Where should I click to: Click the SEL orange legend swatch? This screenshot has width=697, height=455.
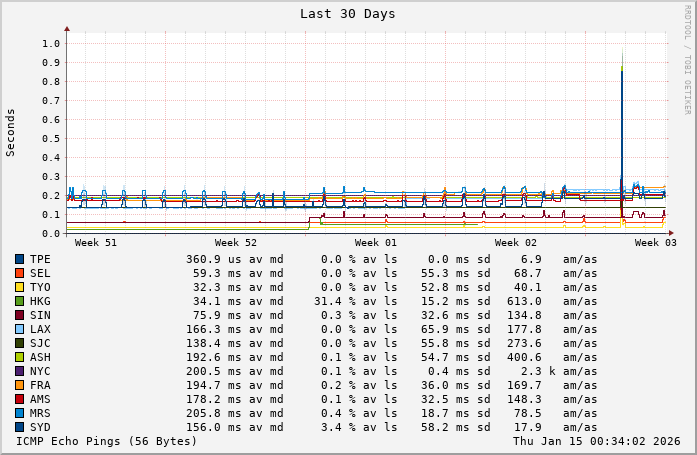tap(19, 273)
